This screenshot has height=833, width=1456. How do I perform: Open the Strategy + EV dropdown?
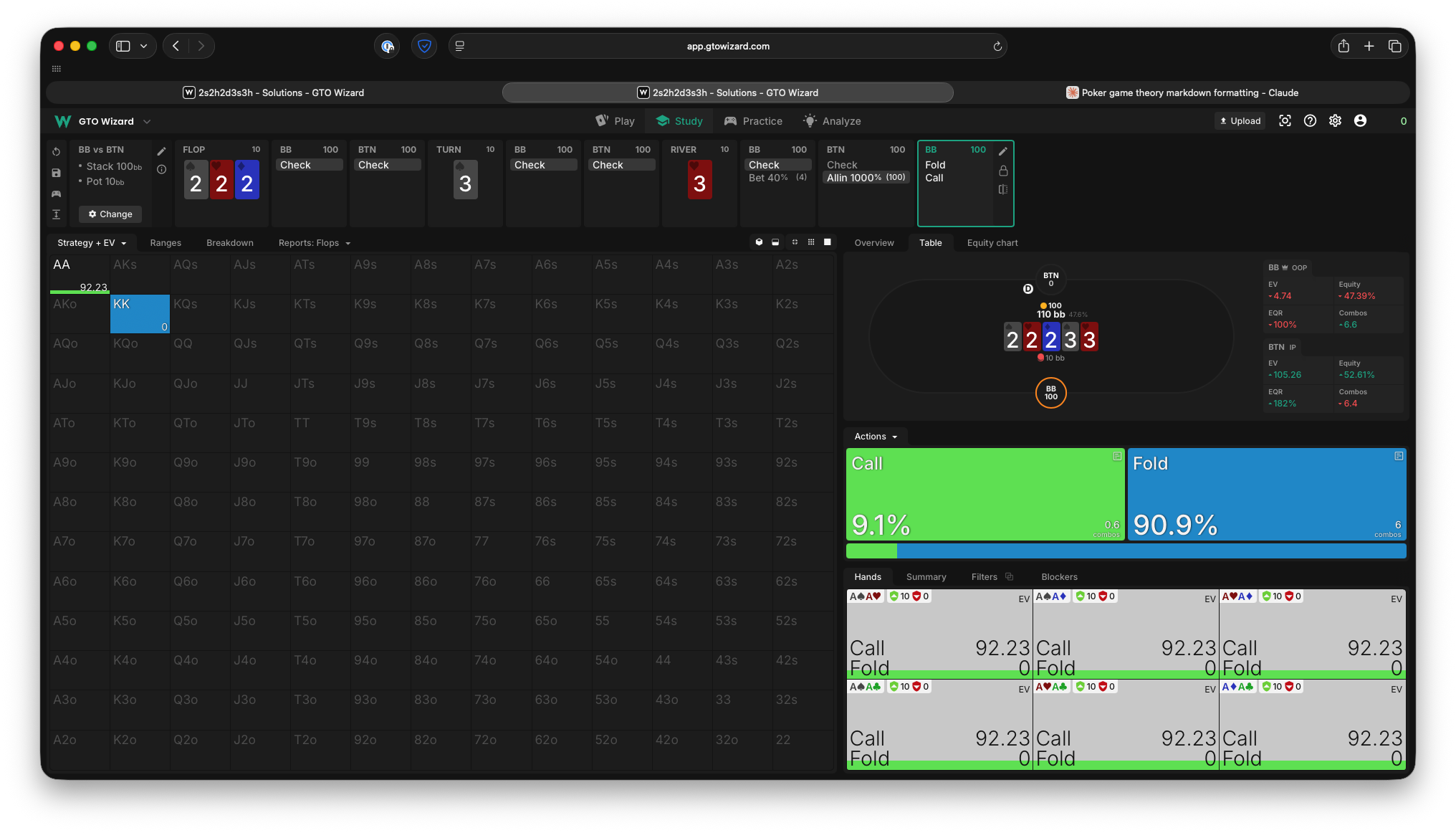(x=92, y=243)
